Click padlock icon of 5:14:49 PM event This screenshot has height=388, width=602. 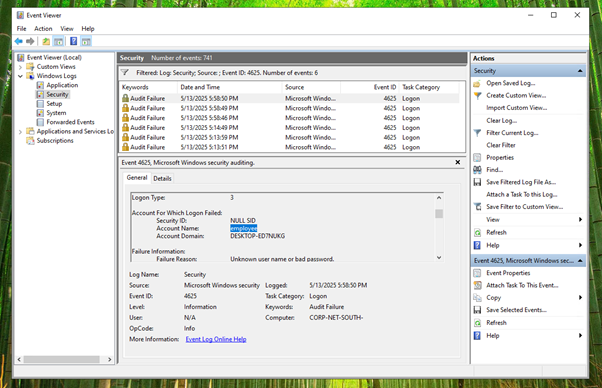click(125, 127)
